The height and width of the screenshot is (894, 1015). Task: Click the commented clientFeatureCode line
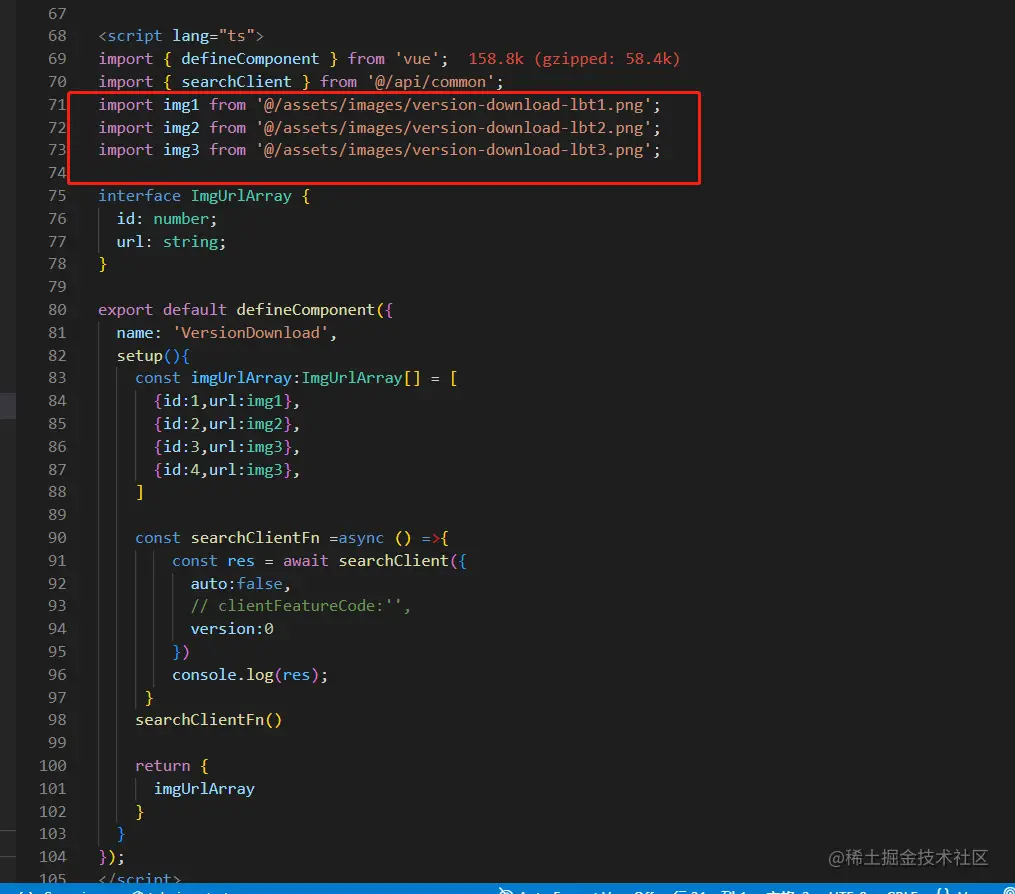click(300, 606)
